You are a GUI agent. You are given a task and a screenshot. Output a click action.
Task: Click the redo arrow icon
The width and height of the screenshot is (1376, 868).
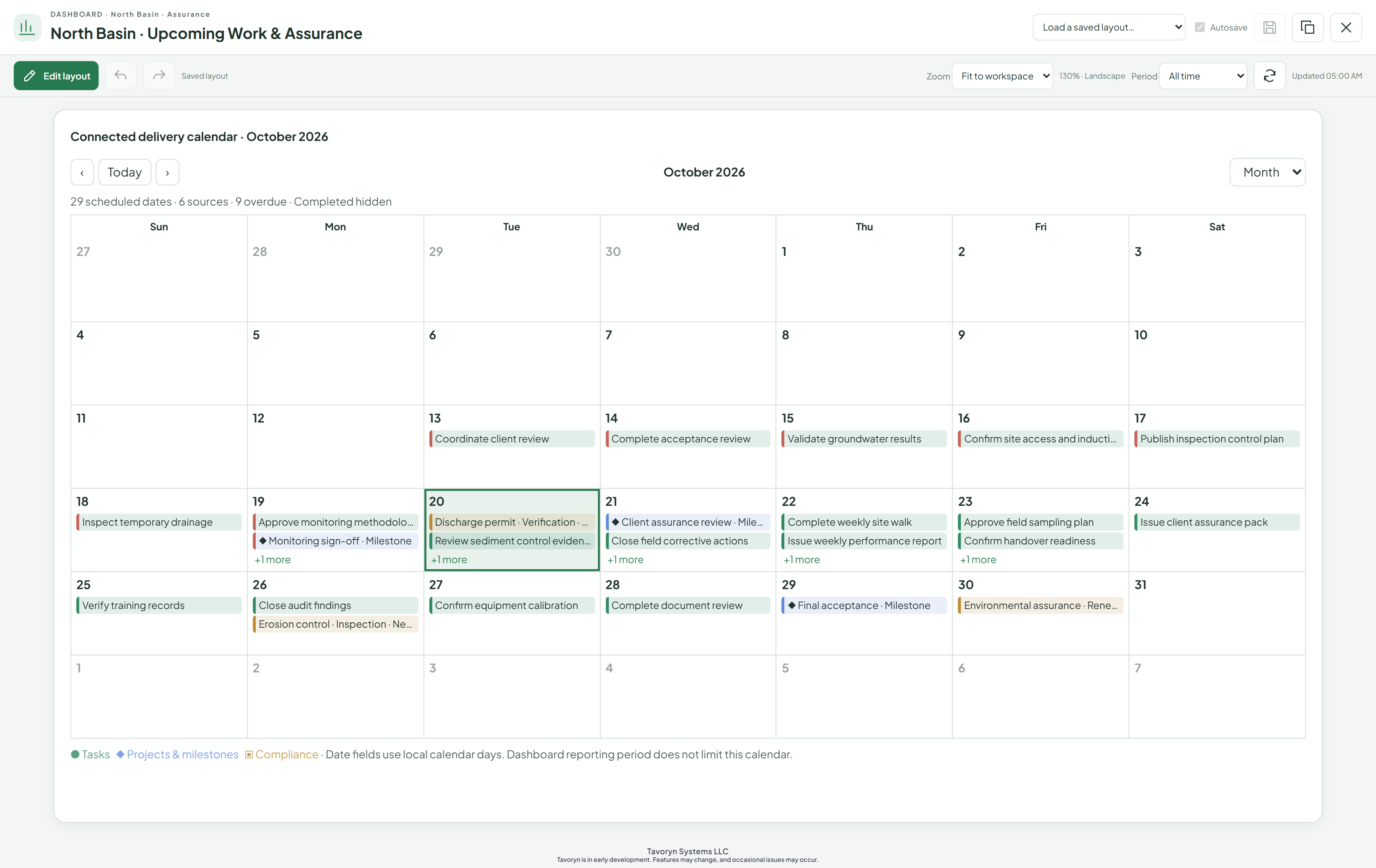pos(159,75)
